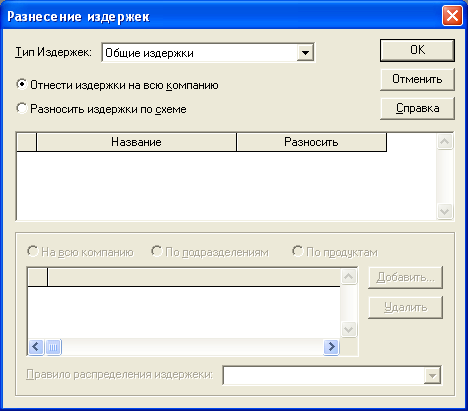Click lower table scroll down arrow
The height and width of the screenshot is (411, 468).
pos(349,330)
